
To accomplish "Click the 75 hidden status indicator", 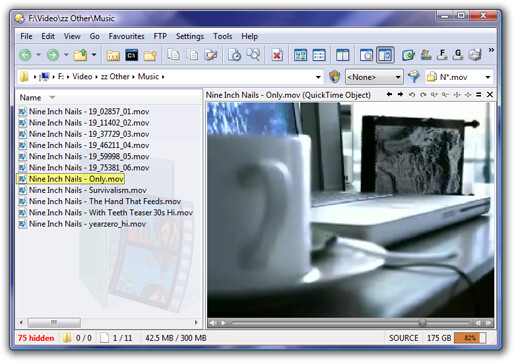I will pyautogui.click(x=36, y=338).
